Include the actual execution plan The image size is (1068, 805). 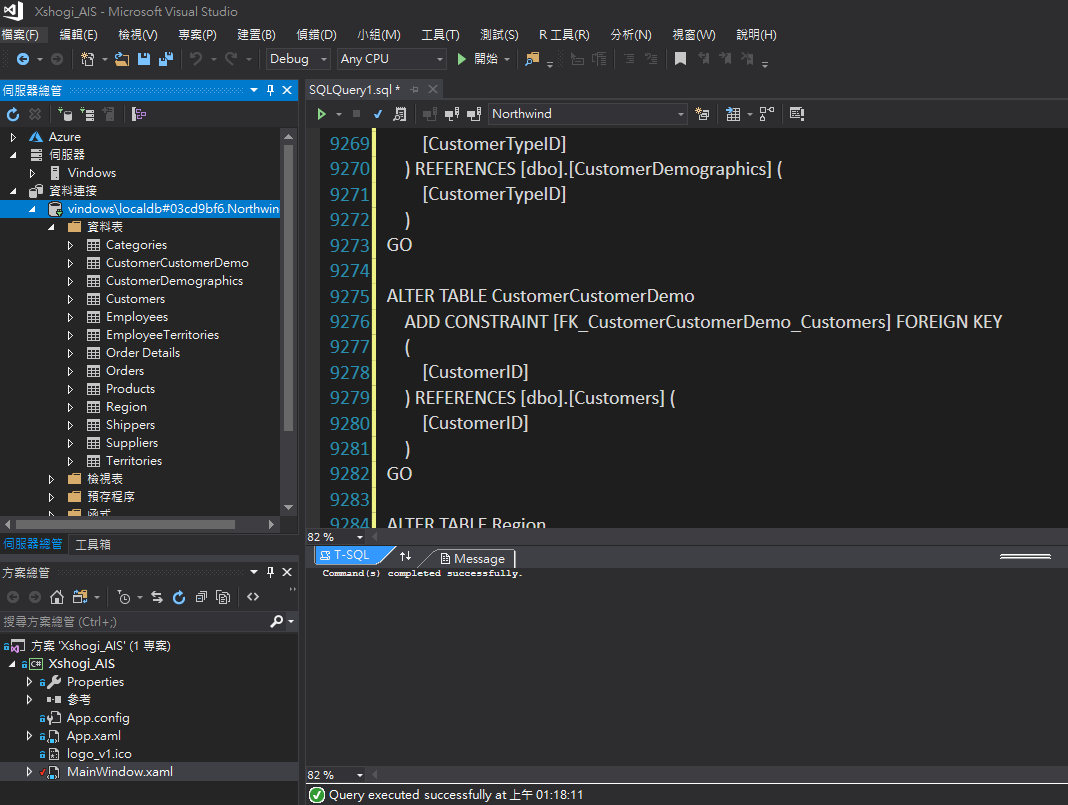[767, 114]
